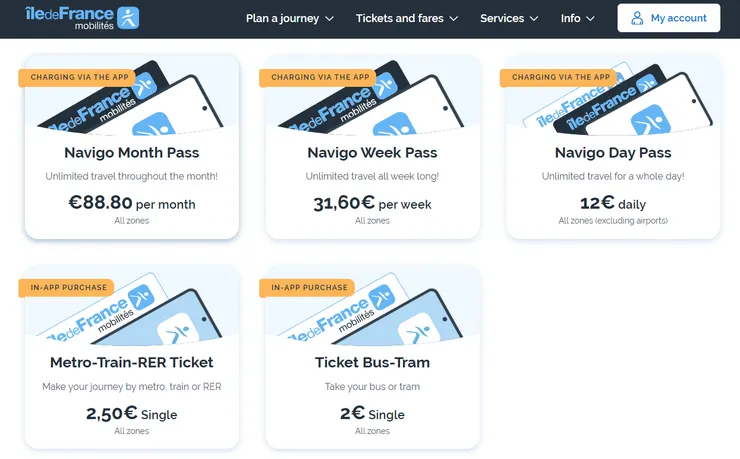Open the Plan a journey menu
The height and width of the screenshot is (459, 740).
pos(282,18)
